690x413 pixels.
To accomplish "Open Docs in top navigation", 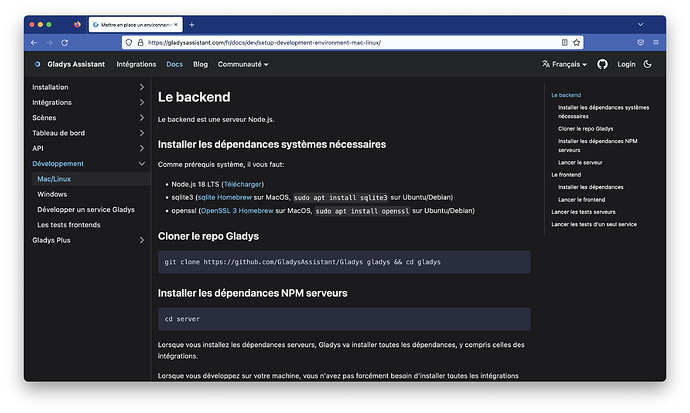I will point(174,64).
